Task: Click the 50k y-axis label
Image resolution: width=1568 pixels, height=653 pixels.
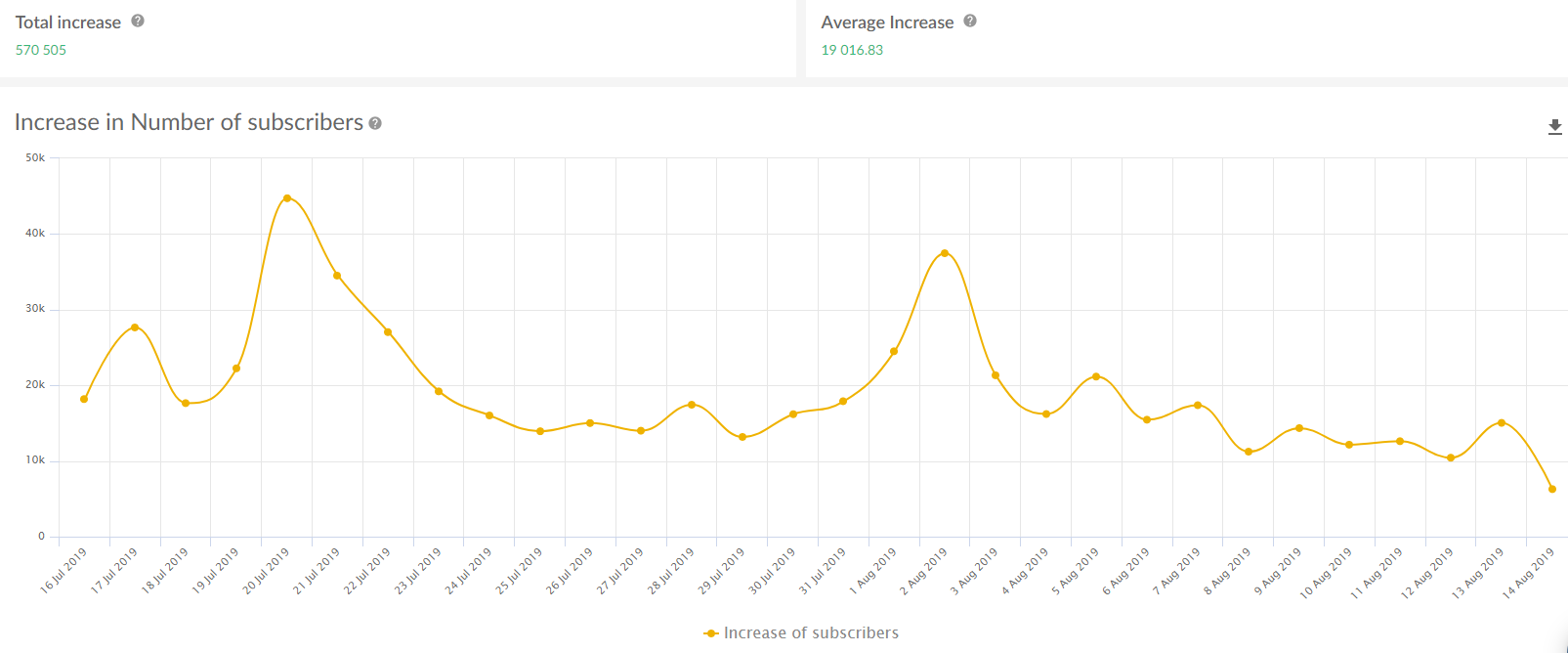Action: [35, 157]
